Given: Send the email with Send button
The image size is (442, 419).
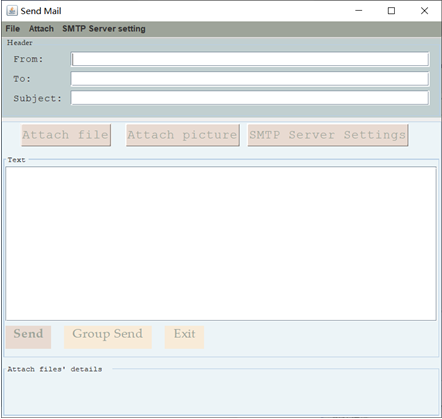Looking at the screenshot, I should tap(28, 337).
